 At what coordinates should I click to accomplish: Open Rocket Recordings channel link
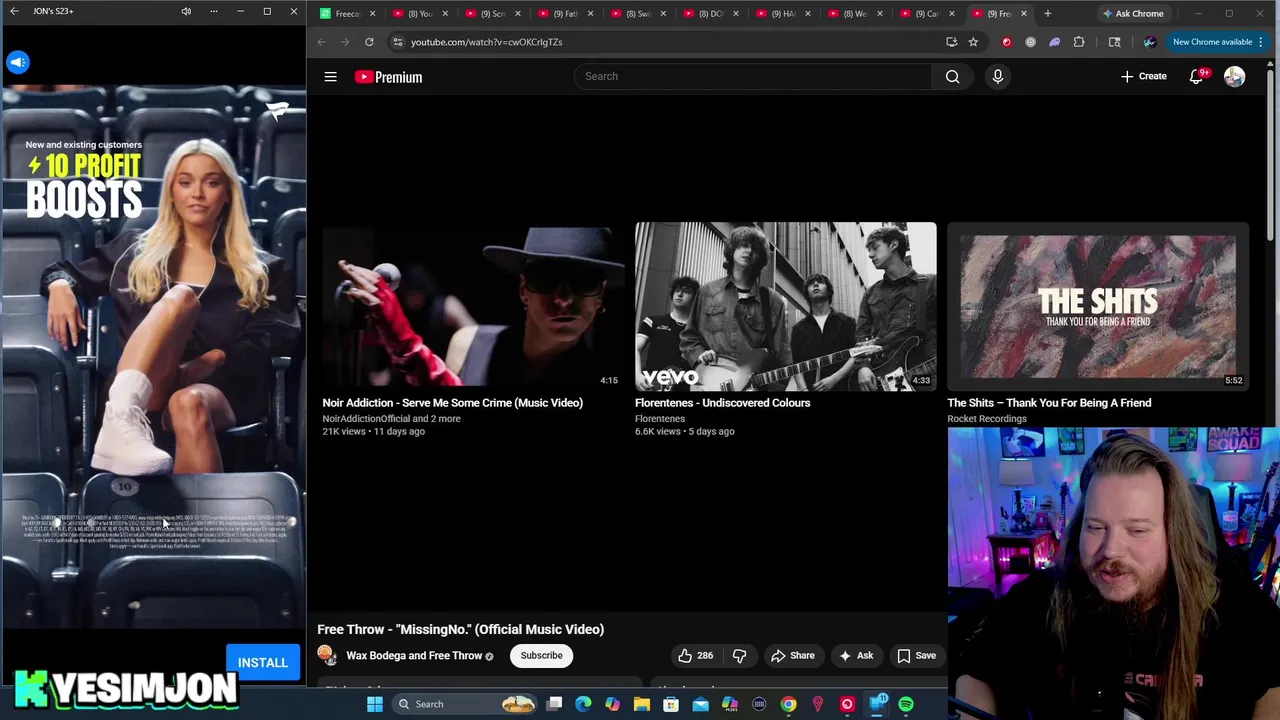(x=986, y=419)
